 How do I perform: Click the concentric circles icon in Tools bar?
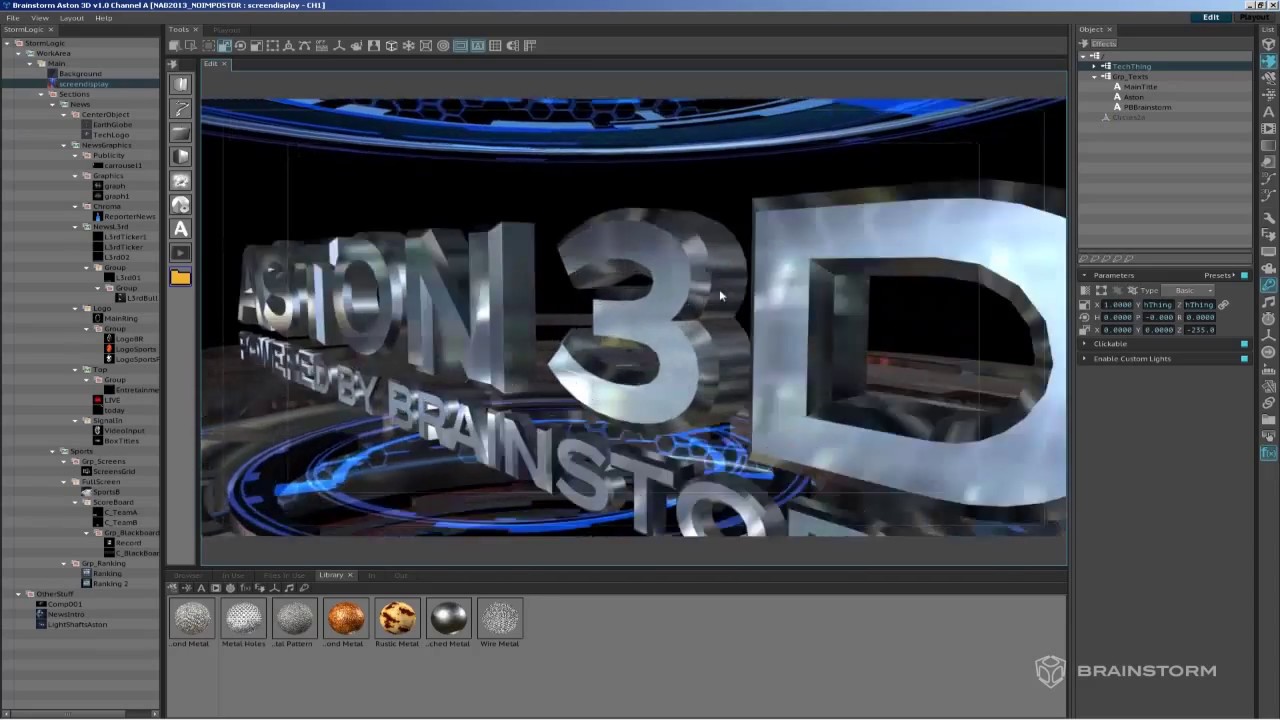pos(443,45)
